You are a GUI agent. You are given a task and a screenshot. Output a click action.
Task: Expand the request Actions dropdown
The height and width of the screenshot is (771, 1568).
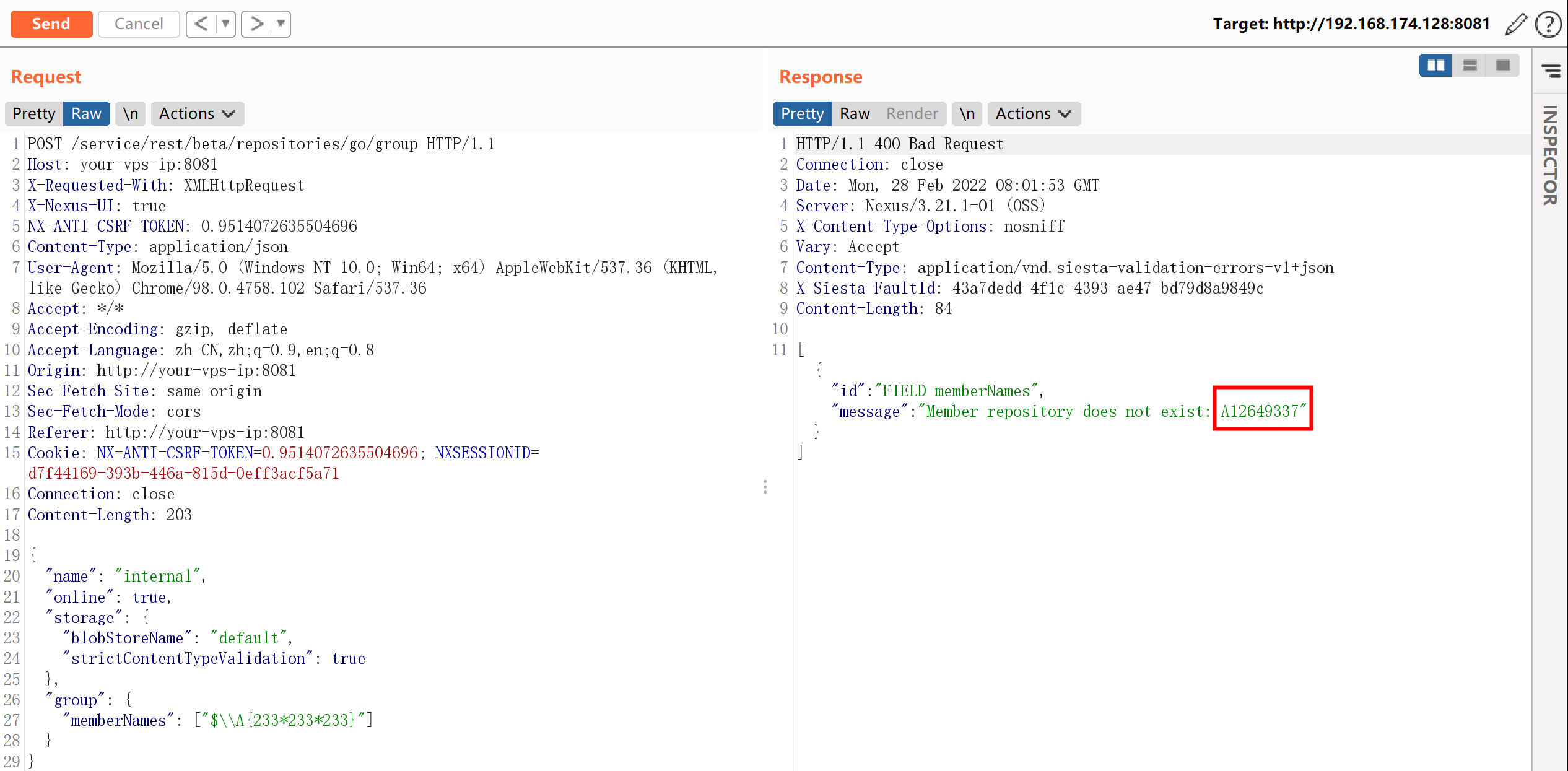click(197, 114)
